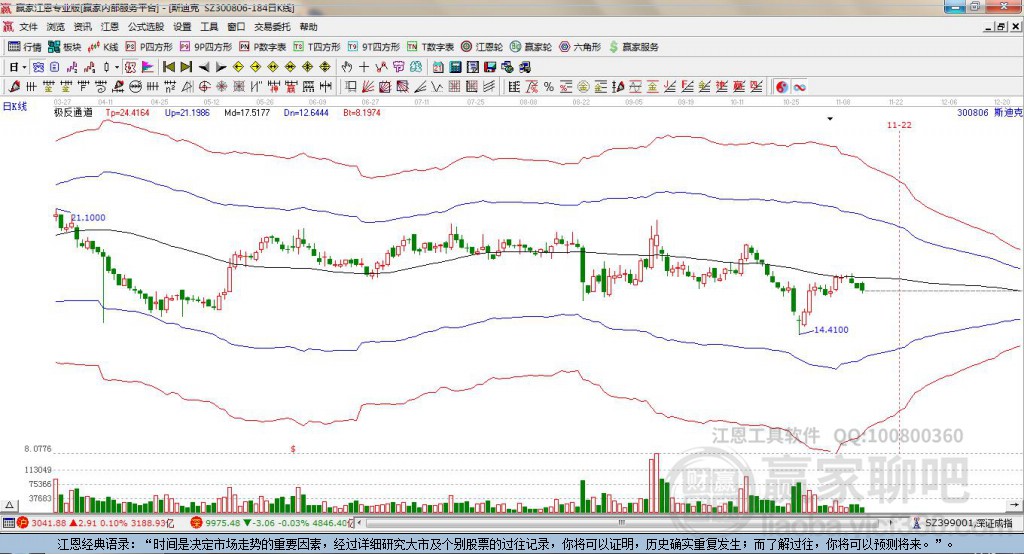Select the percent % tool icon
This screenshot has height=554, width=1024.
(x=549, y=87)
